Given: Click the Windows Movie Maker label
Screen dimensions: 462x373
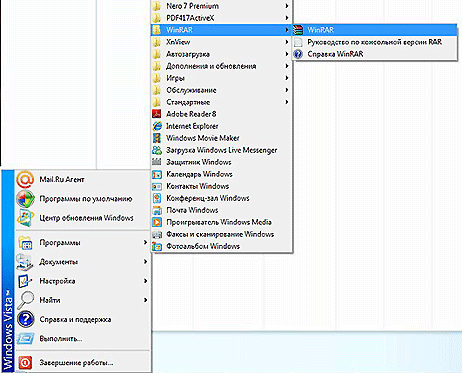Looking at the screenshot, I should [x=203, y=138].
